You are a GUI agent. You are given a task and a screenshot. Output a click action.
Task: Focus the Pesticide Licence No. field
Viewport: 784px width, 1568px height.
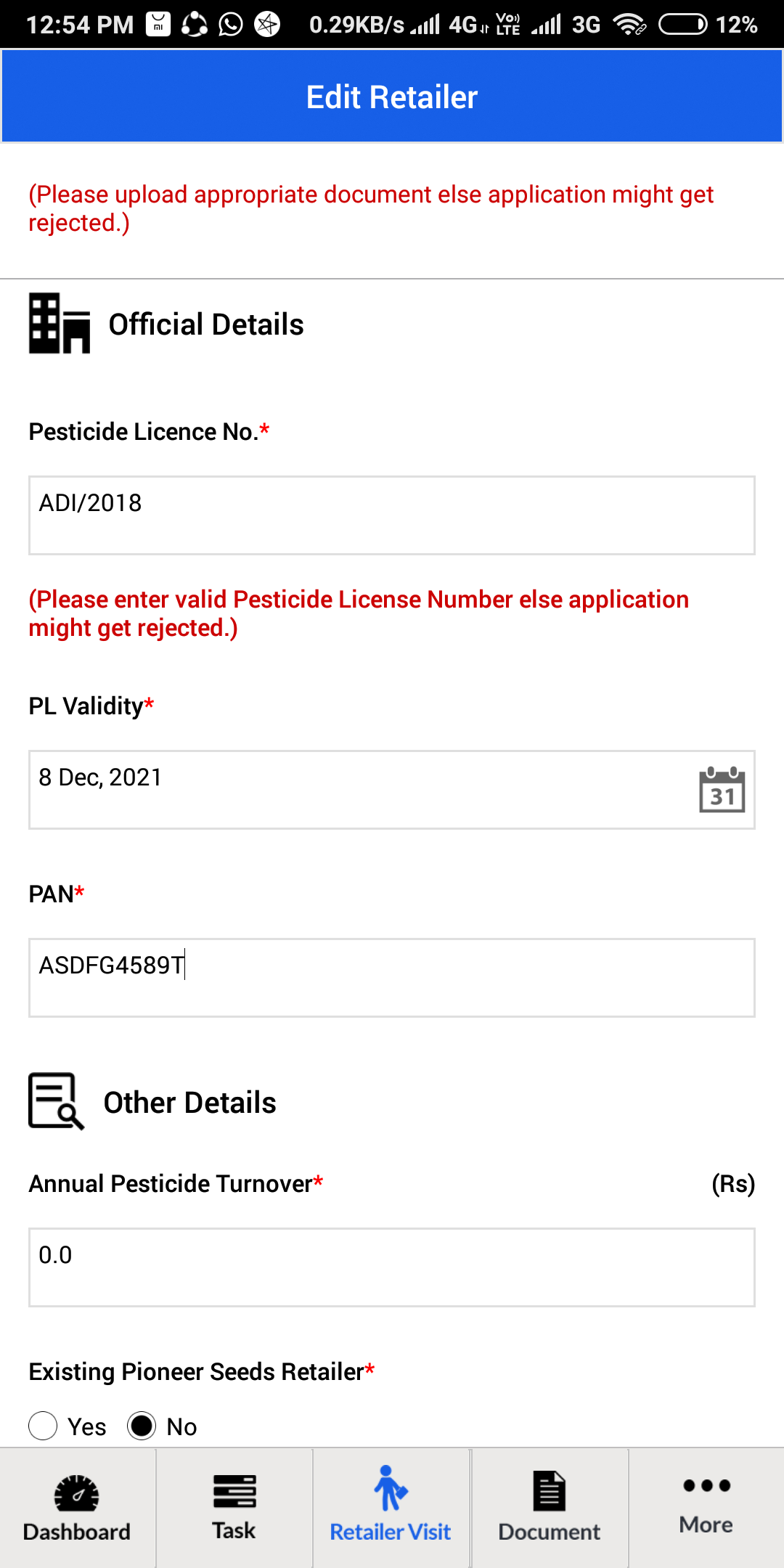392,515
